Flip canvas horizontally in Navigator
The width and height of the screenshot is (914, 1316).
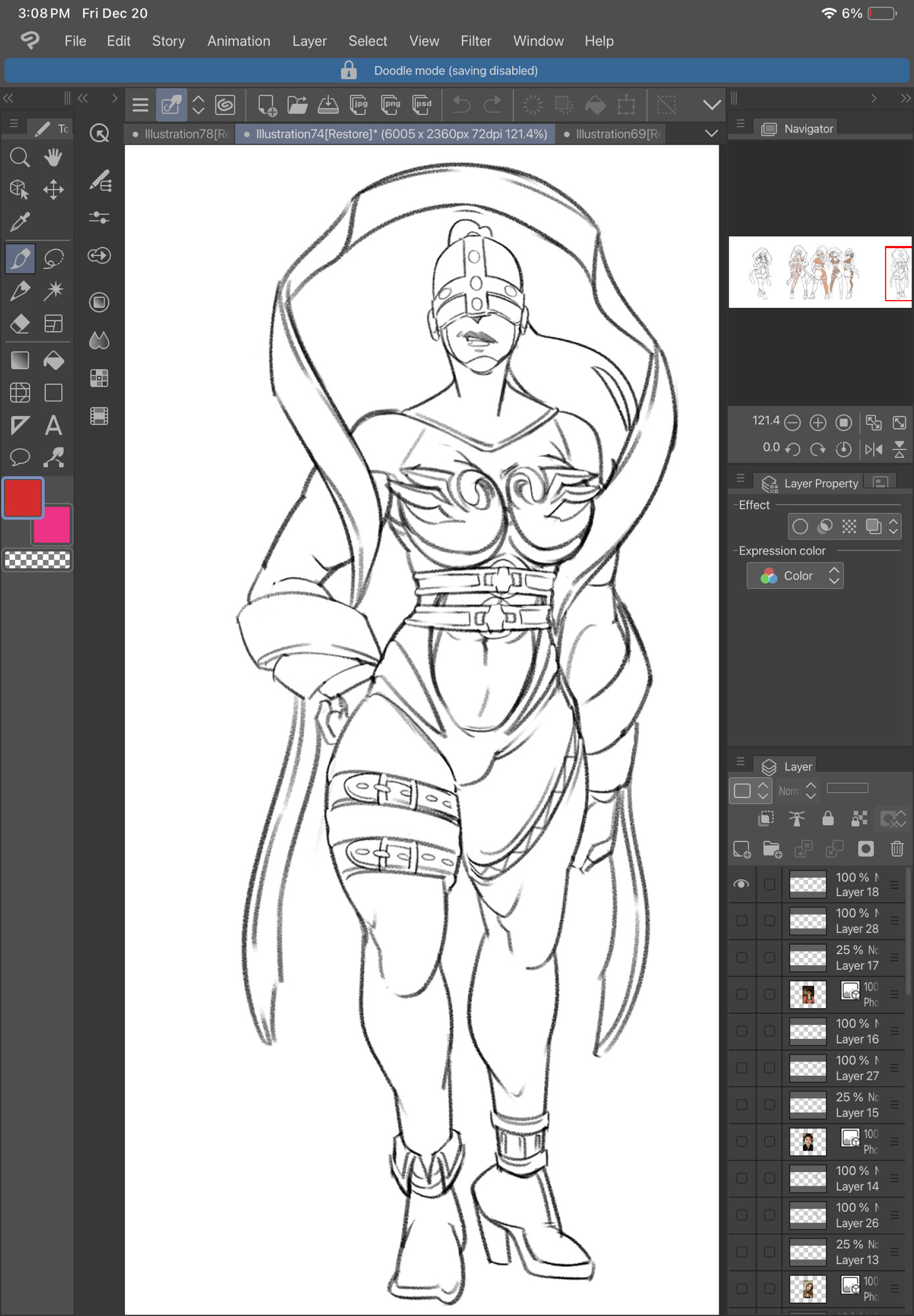874,449
